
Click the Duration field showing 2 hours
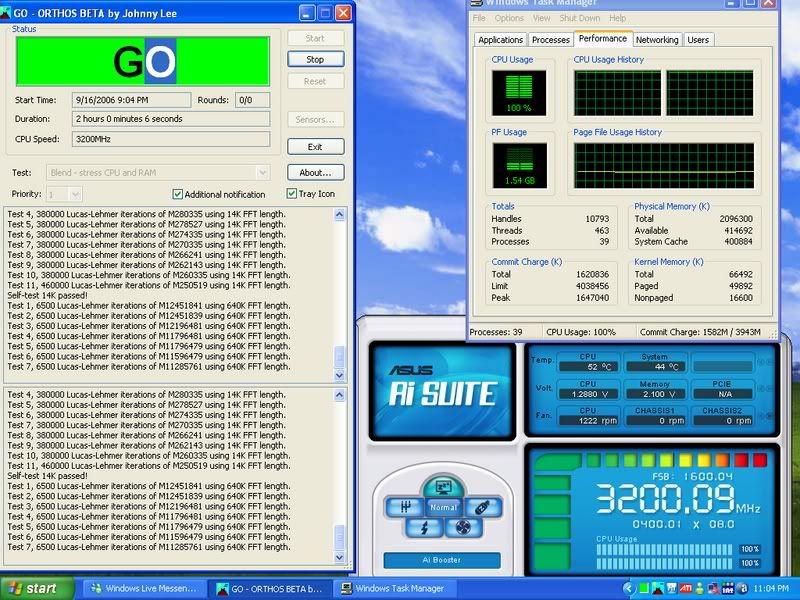[171, 119]
